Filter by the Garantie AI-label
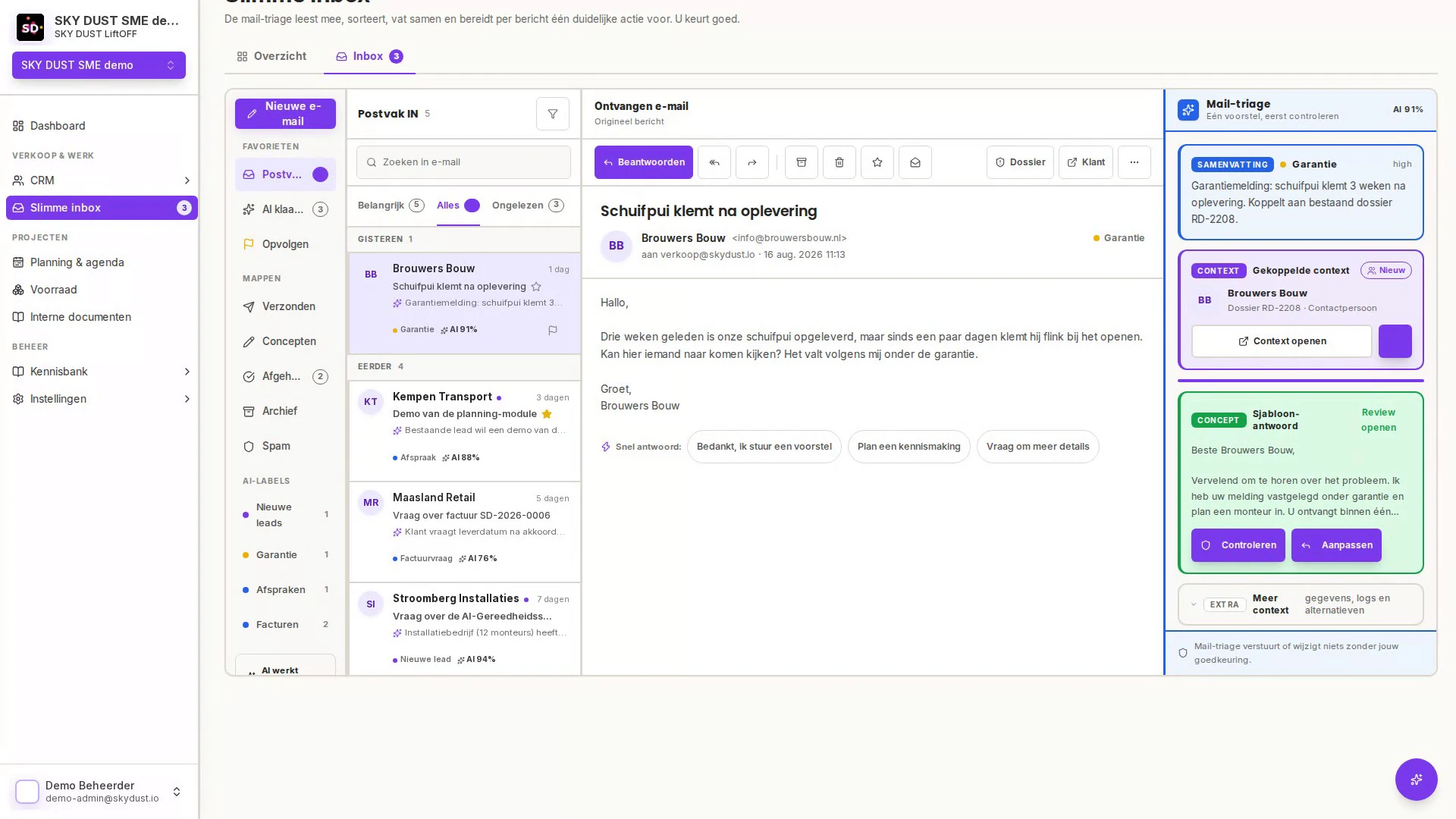The width and height of the screenshot is (1456, 819). [285, 555]
